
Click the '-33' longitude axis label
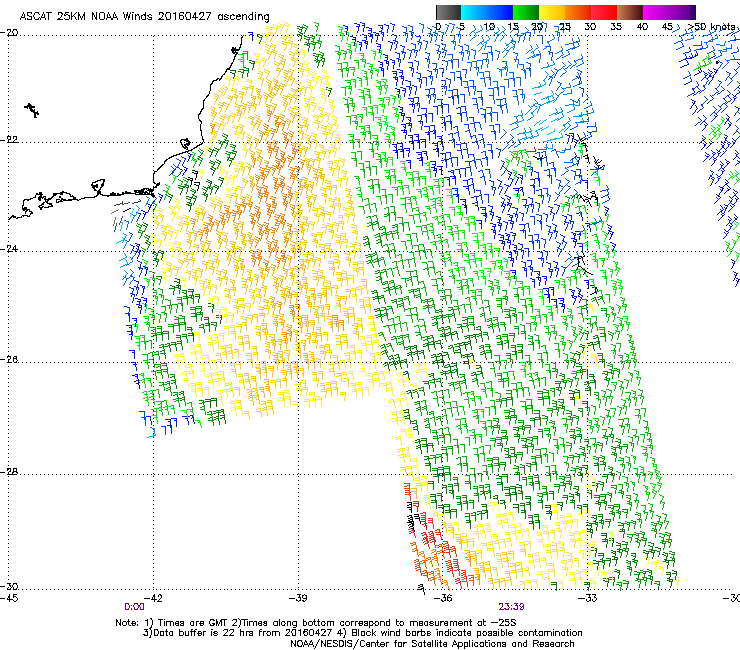coord(588,598)
